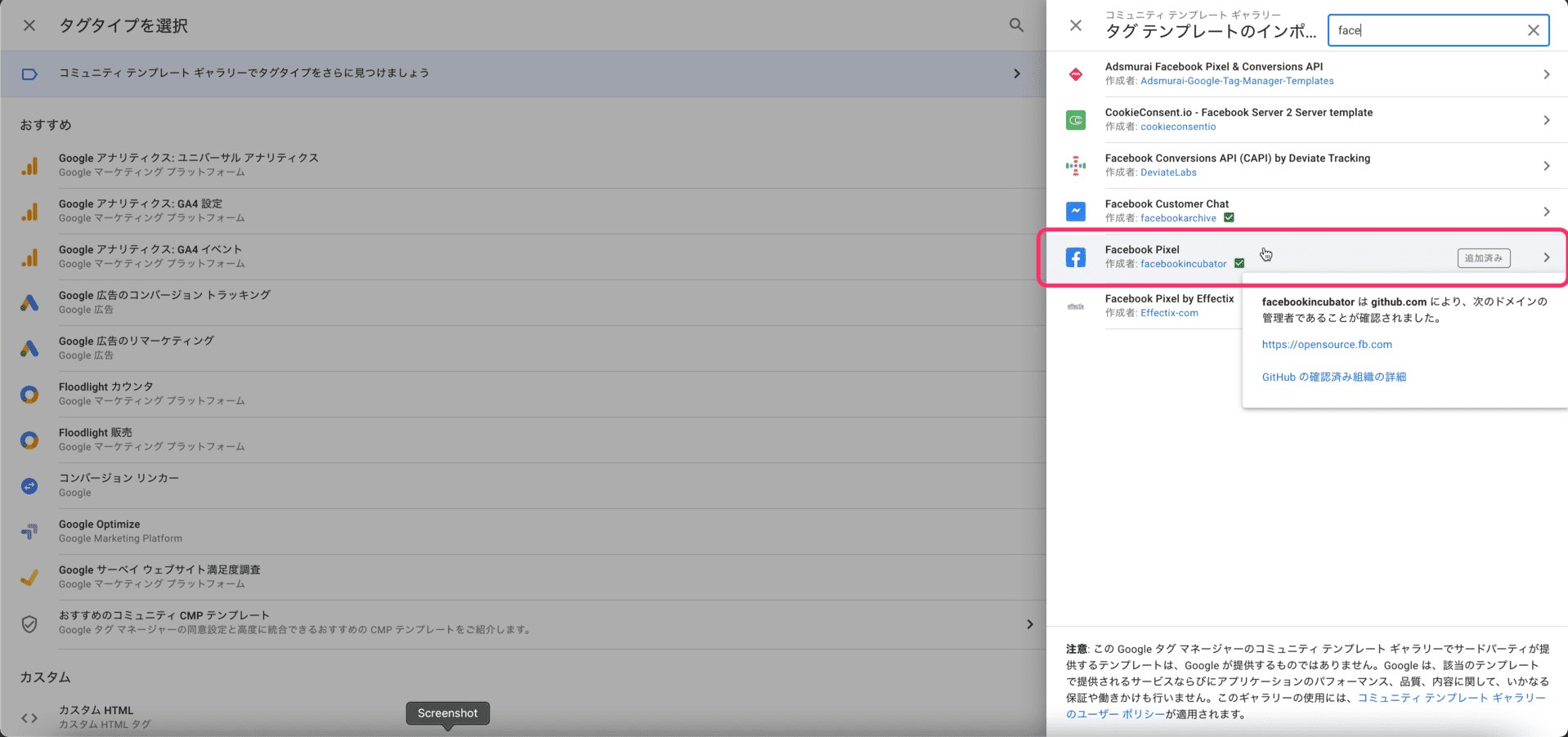Click the community template gallery tag icon
This screenshot has height=737, width=1568.
[29, 74]
